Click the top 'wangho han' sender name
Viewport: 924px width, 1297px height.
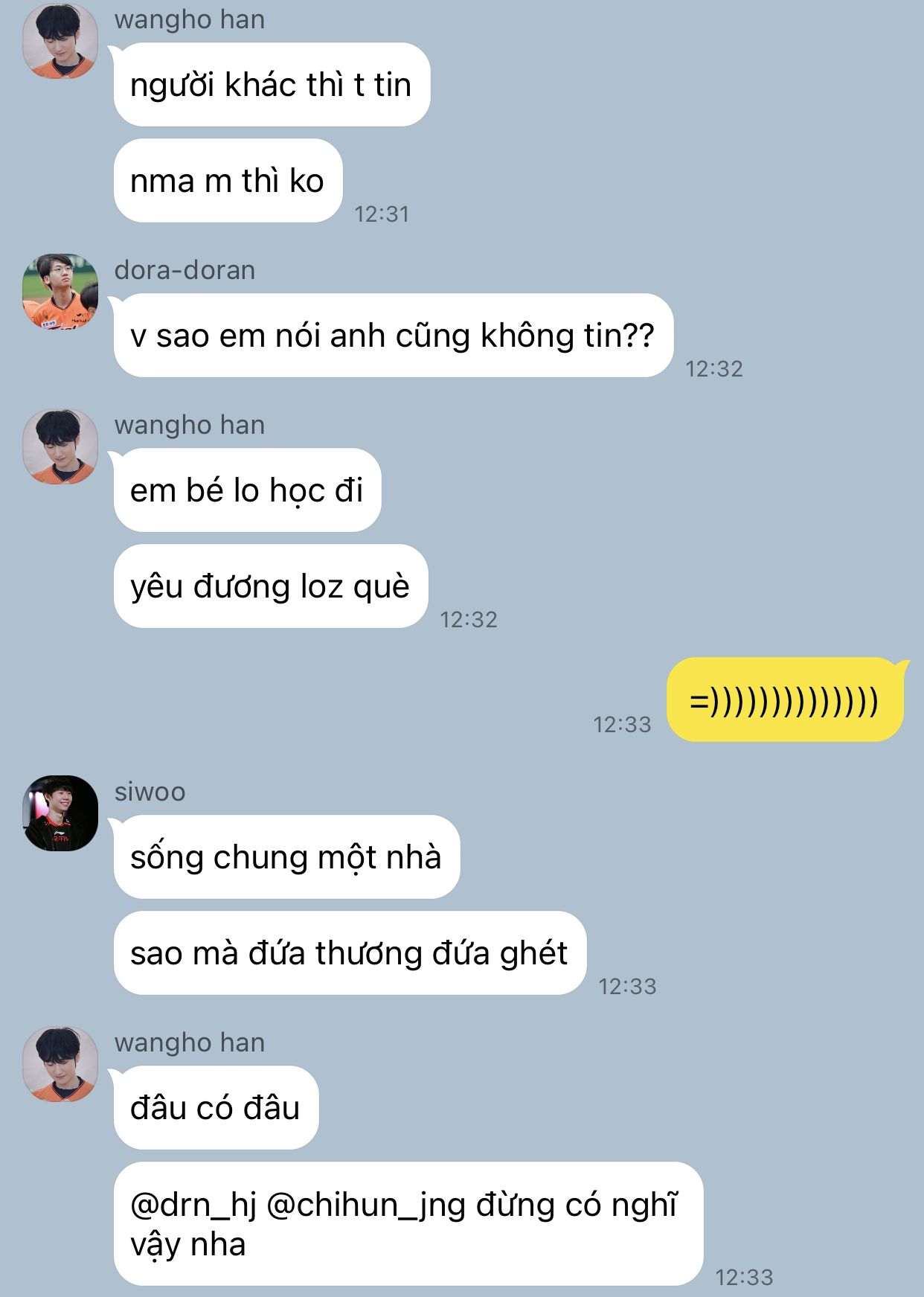190,19
